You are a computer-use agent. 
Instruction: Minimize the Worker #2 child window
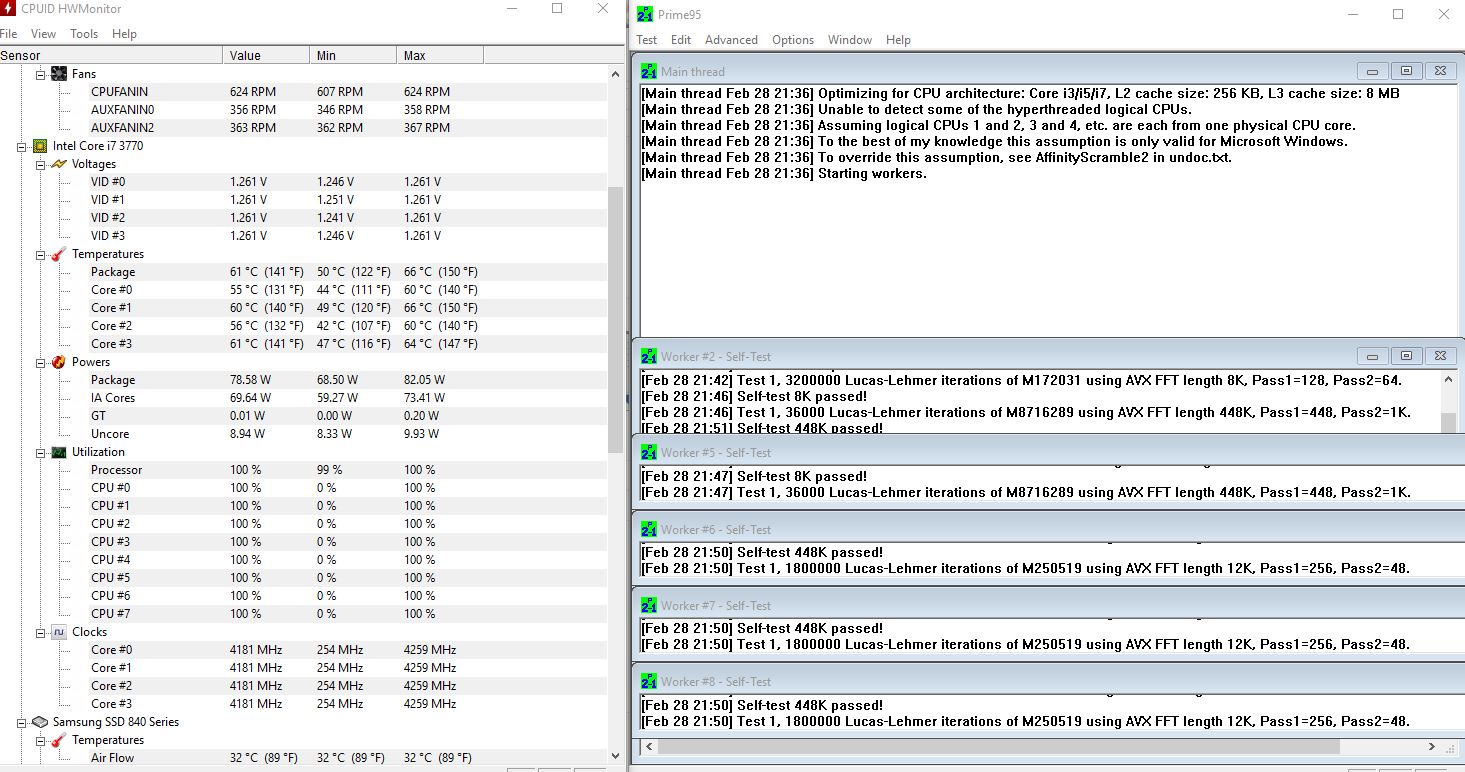1372,356
